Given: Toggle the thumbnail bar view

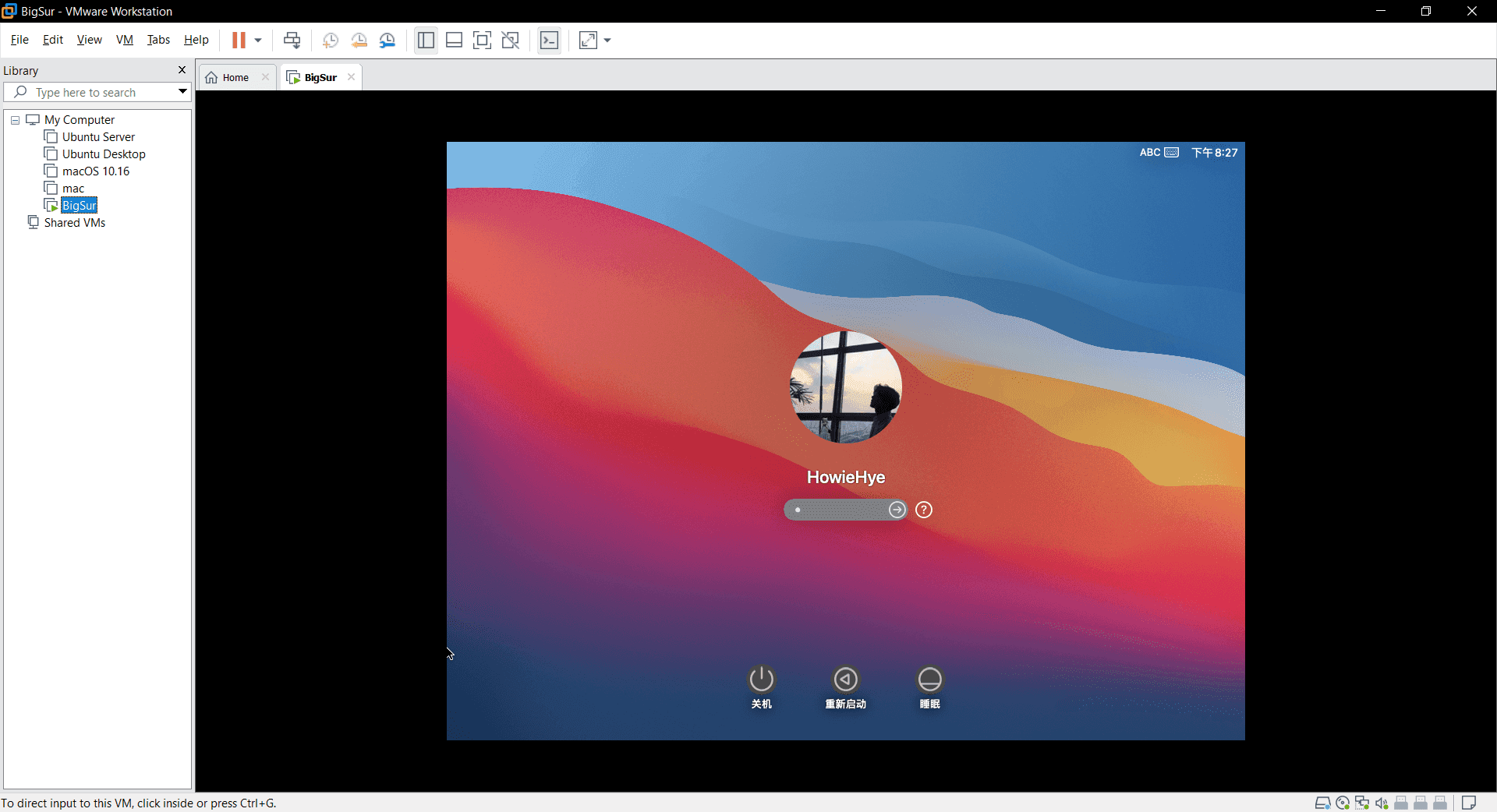Looking at the screenshot, I should pyautogui.click(x=454, y=41).
